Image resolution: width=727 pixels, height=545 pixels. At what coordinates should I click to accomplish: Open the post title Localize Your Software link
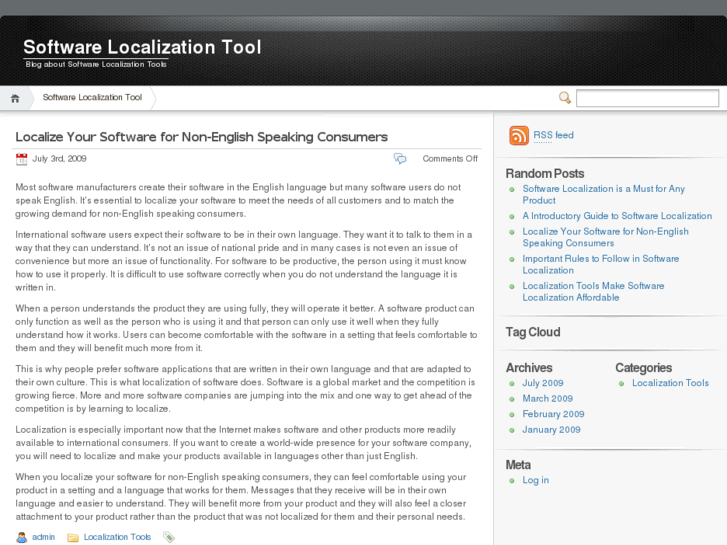[x=201, y=137]
